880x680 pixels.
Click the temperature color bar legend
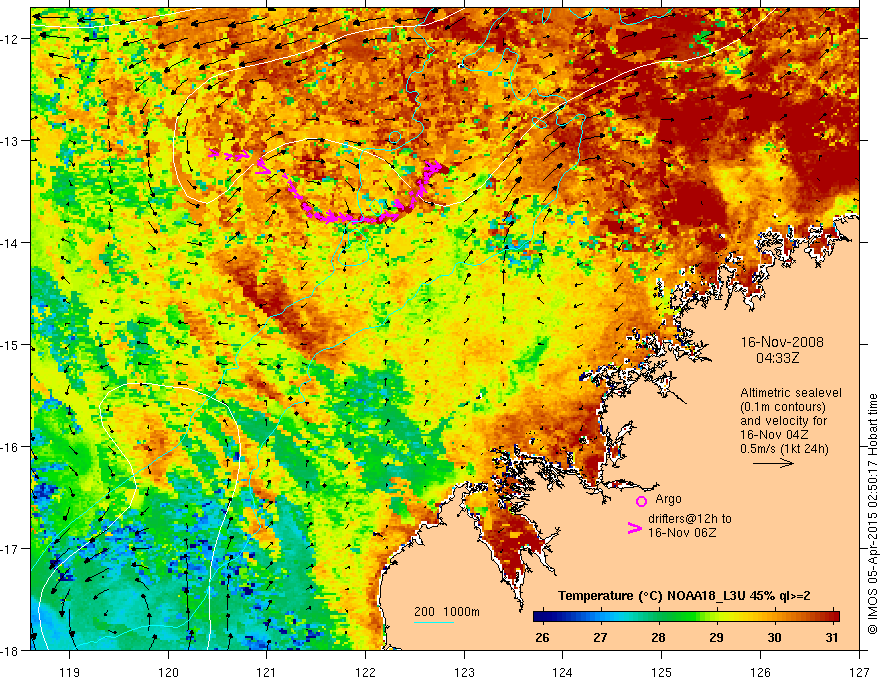coord(686,617)
